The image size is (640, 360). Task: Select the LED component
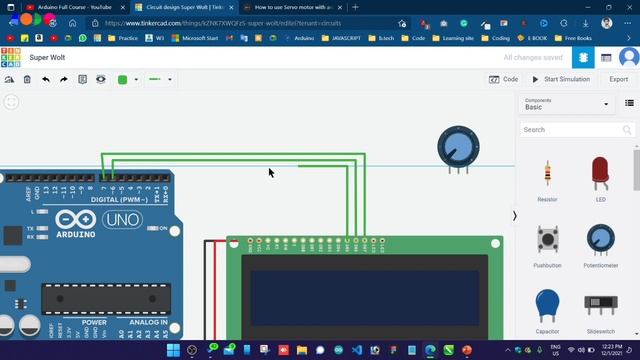coord(600,180)
